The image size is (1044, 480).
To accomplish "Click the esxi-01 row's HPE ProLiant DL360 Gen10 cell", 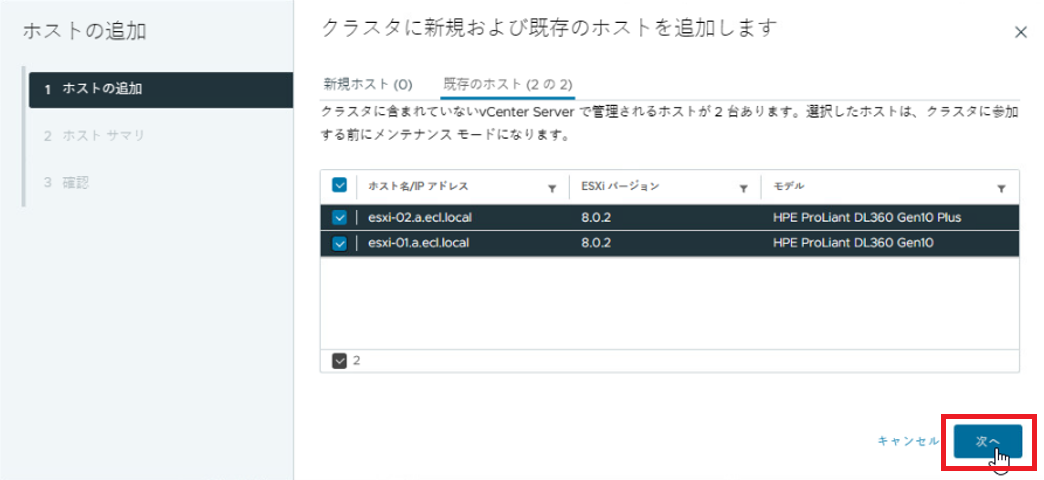I will 853,244.
